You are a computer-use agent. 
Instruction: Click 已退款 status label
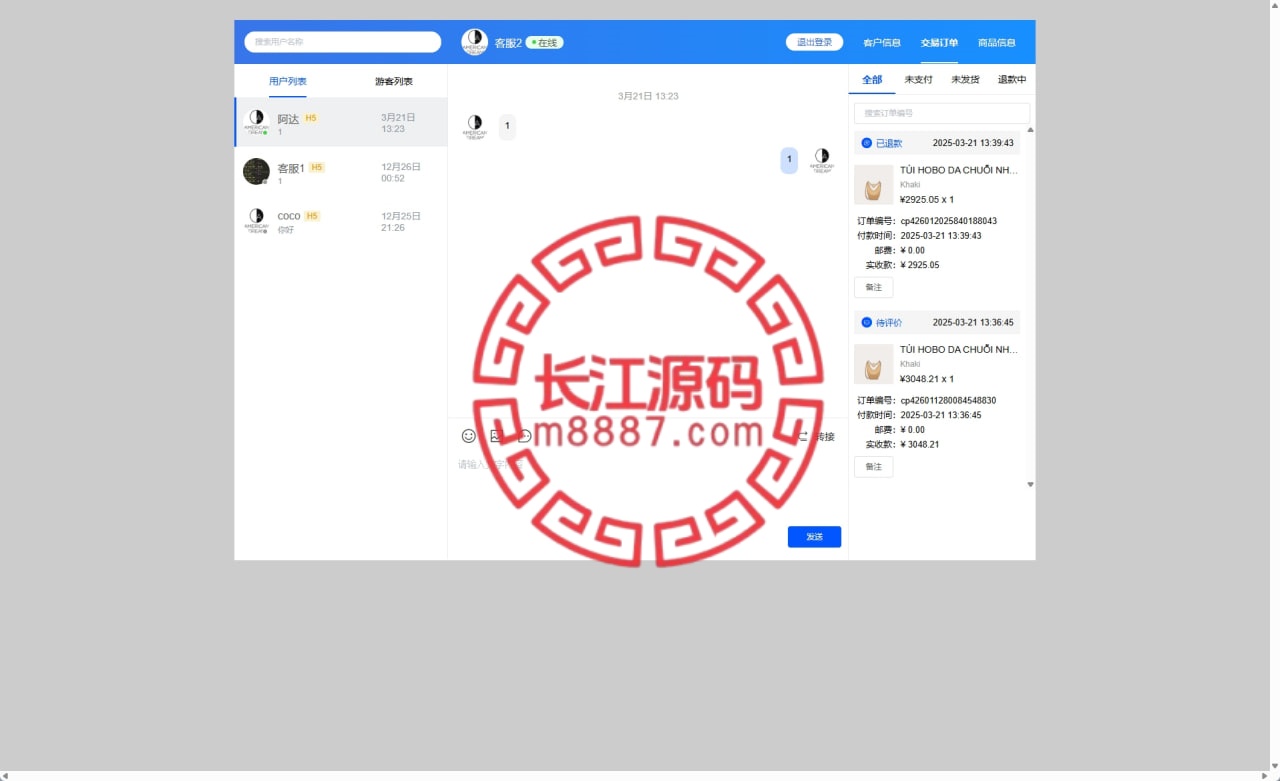tap(889, 143)
